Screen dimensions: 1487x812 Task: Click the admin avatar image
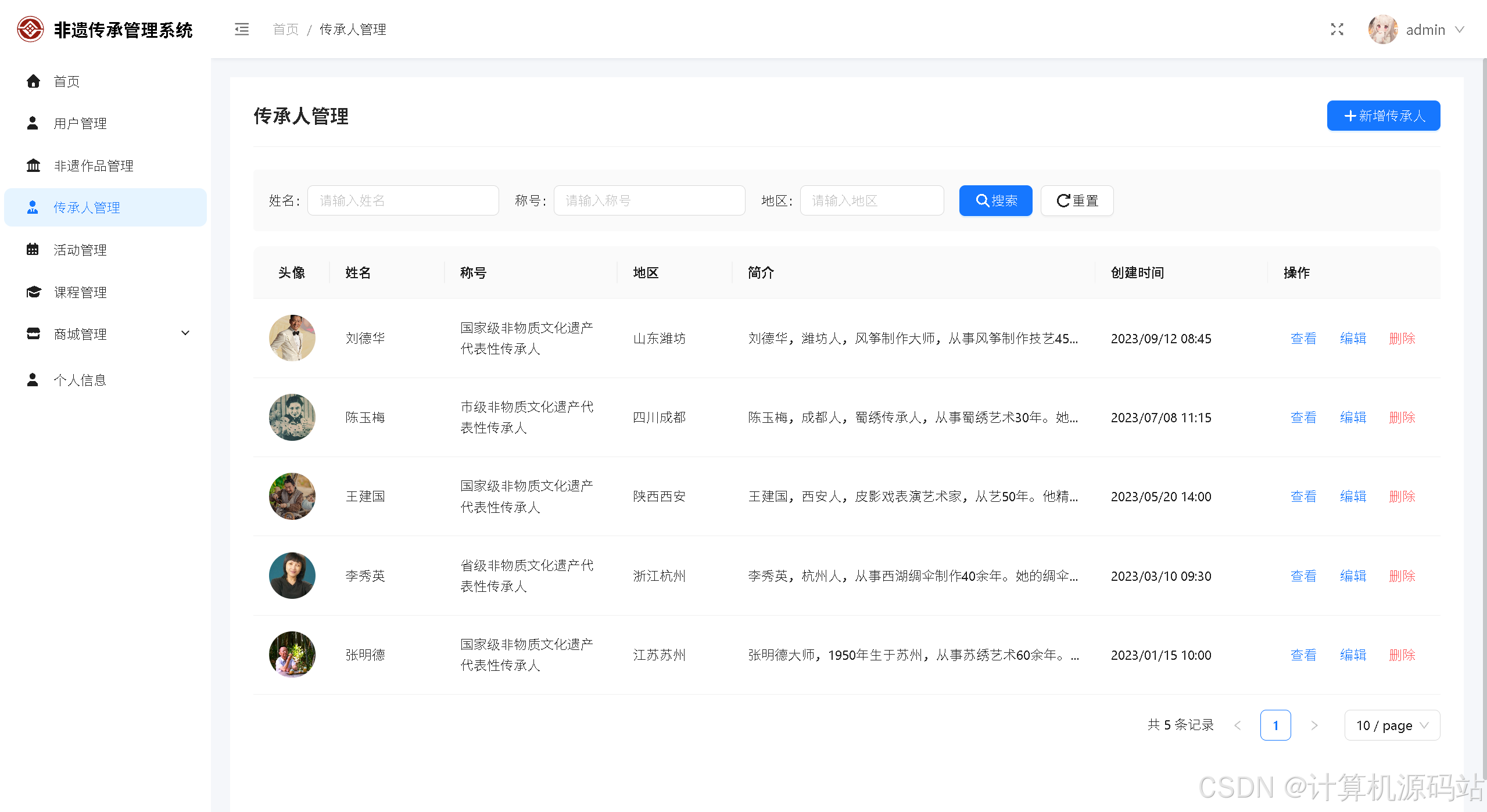point(1382,29)
